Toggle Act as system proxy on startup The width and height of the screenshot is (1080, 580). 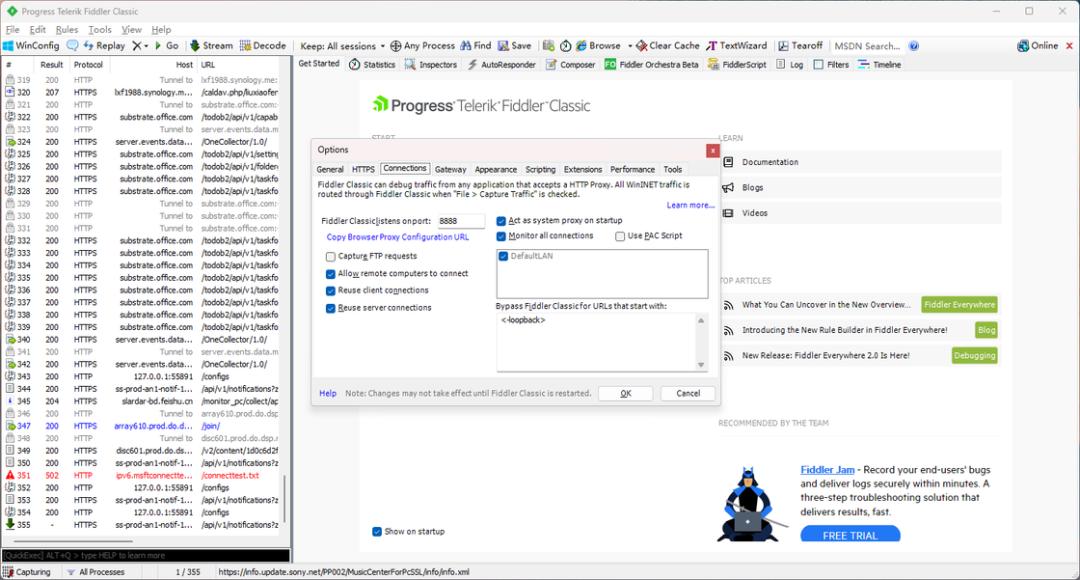501,220
